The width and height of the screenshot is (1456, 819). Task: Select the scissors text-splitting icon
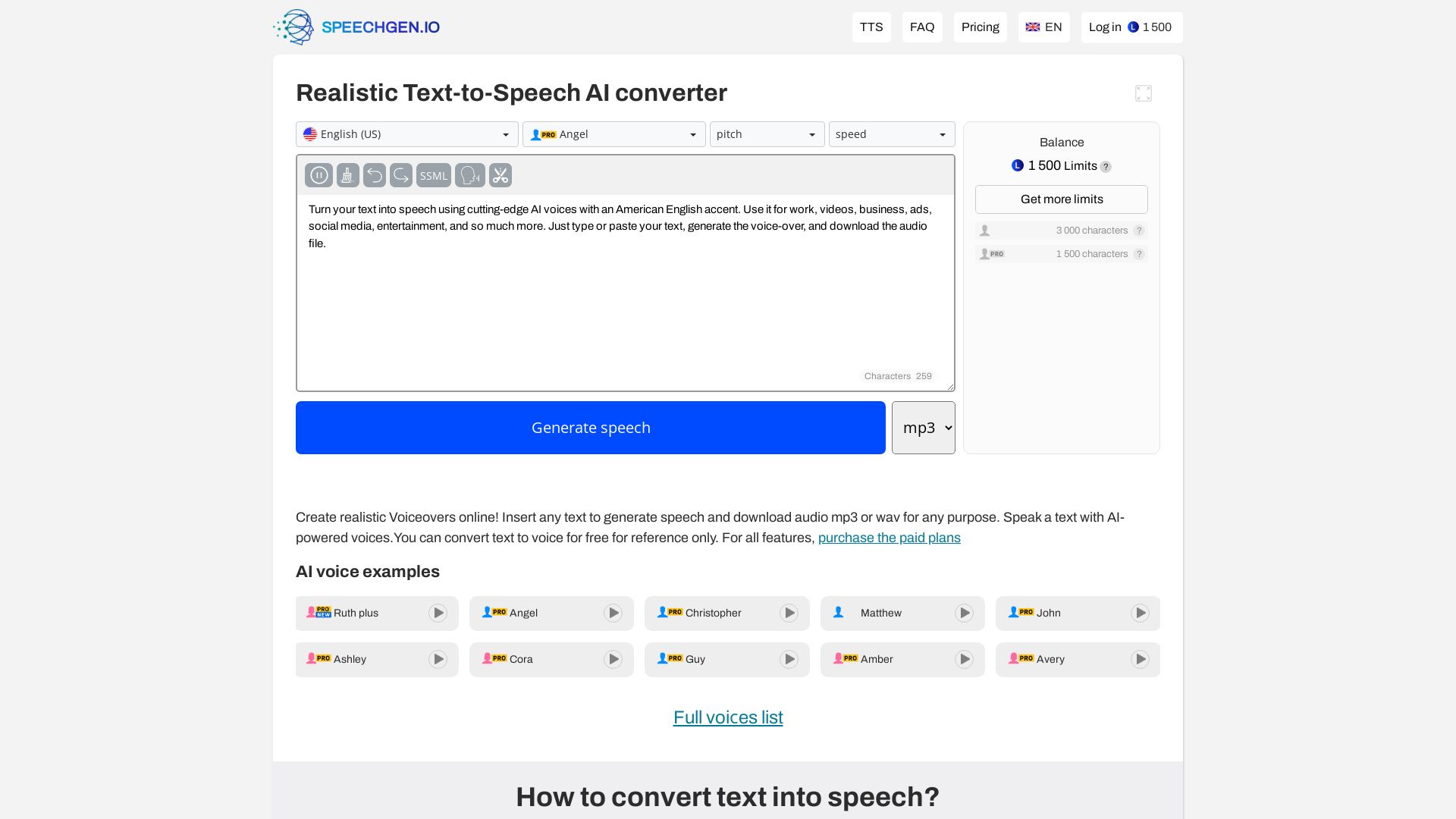pyautogui.click(x=500, y=175)
